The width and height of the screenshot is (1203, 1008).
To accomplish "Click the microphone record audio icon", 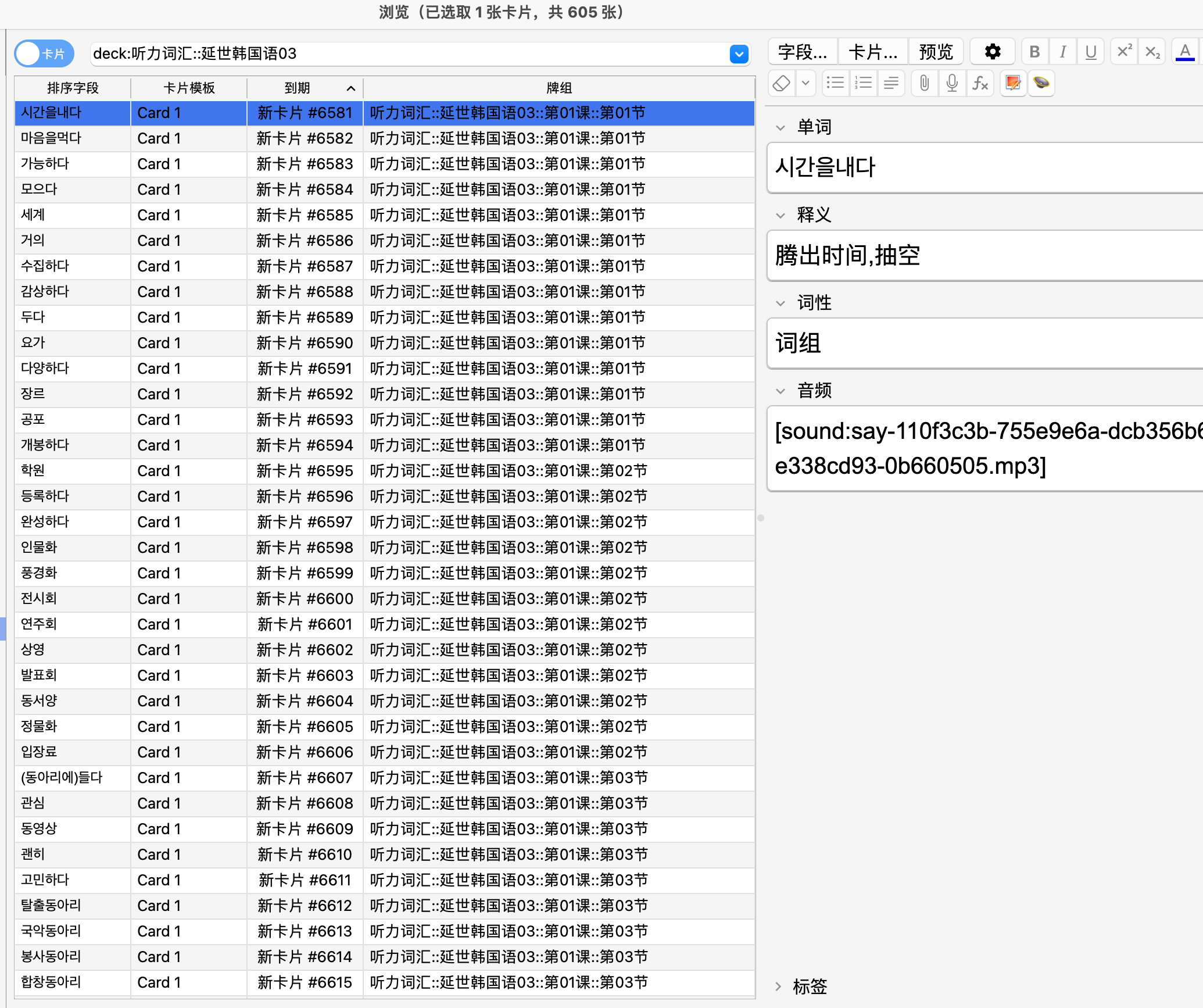I will (x=952, y=83).
